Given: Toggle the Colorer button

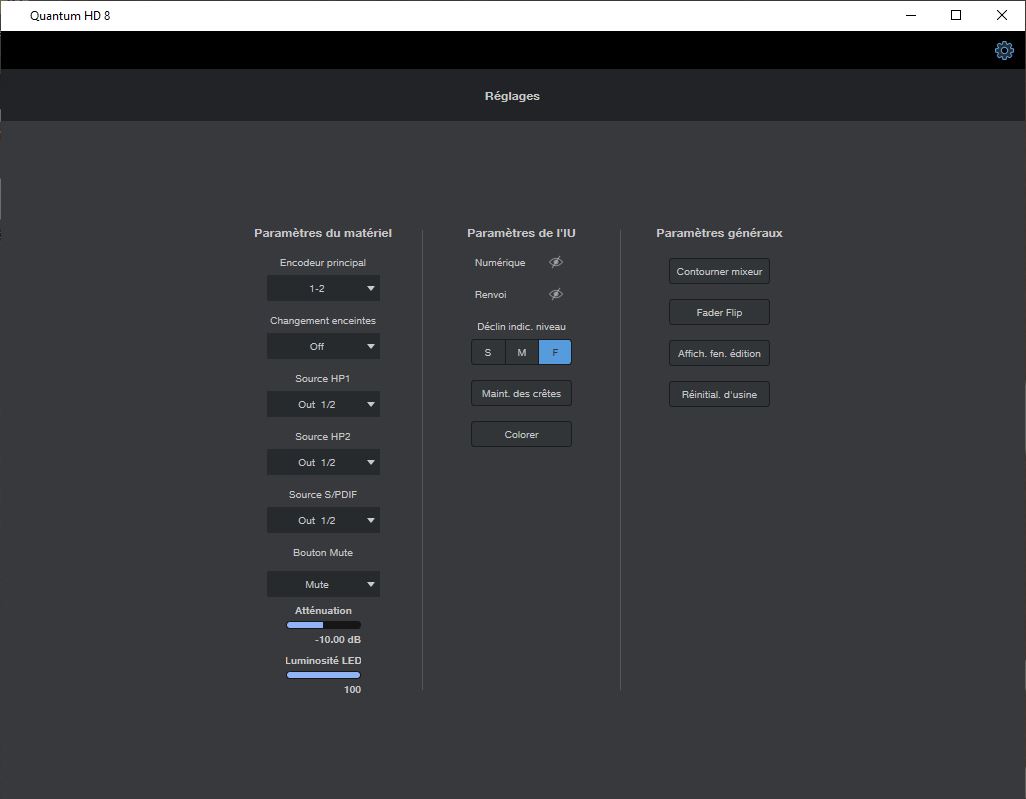Looking at the screenshot, I should (x=522, y=435).
